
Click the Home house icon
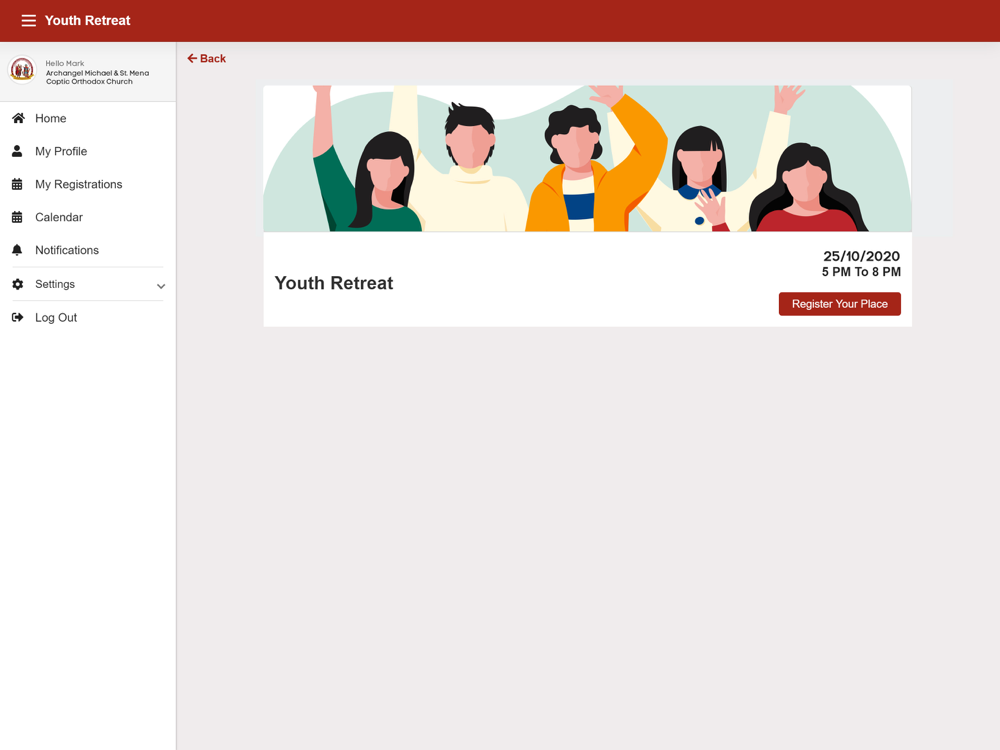[18, 118]
